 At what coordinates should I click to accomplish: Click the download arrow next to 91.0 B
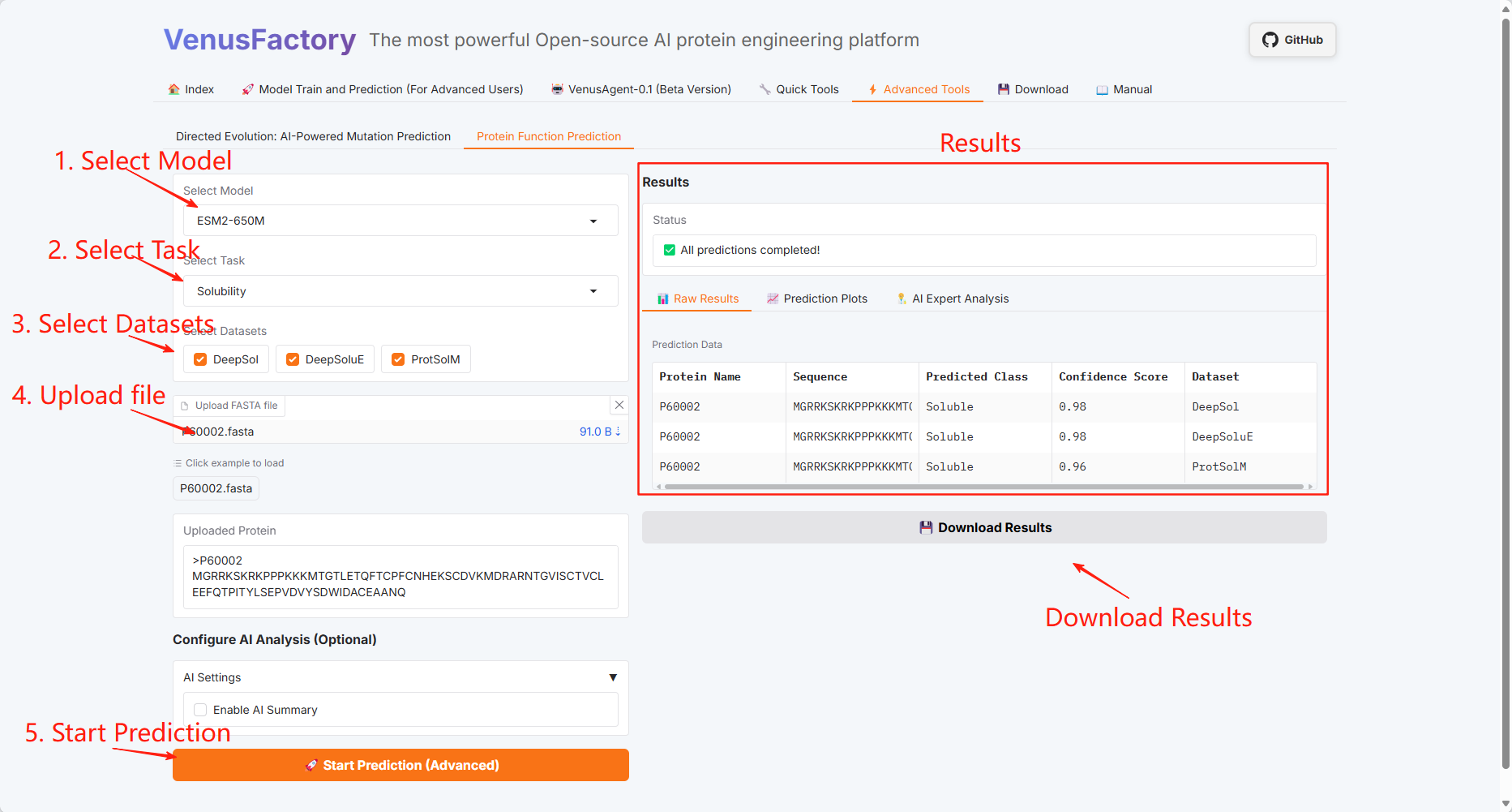click(618, 432)
